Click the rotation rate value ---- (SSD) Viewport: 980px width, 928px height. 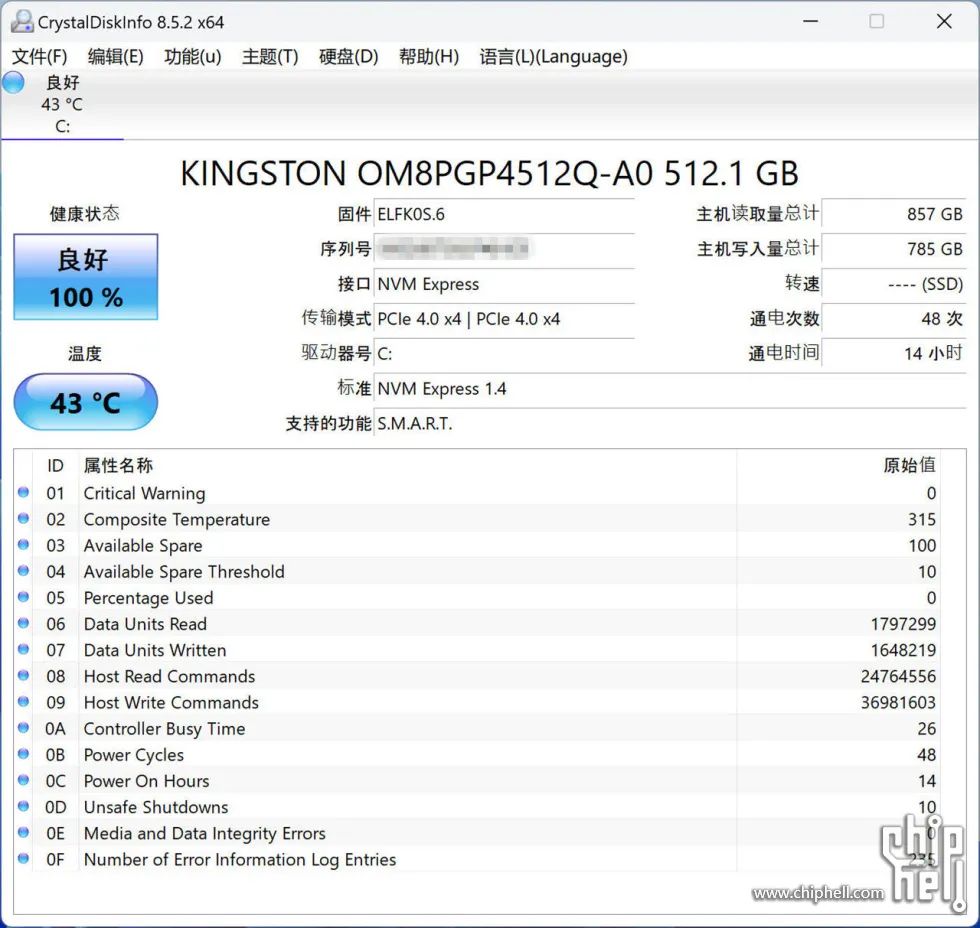(x=894, y=284)
